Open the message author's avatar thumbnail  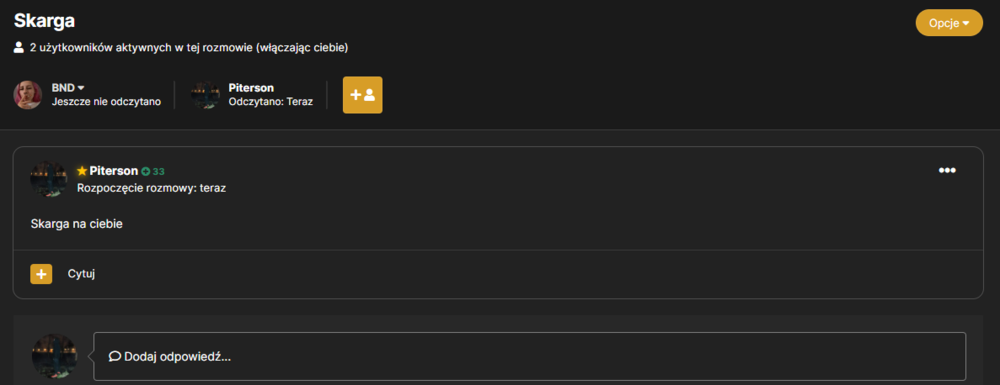point(48,178)
